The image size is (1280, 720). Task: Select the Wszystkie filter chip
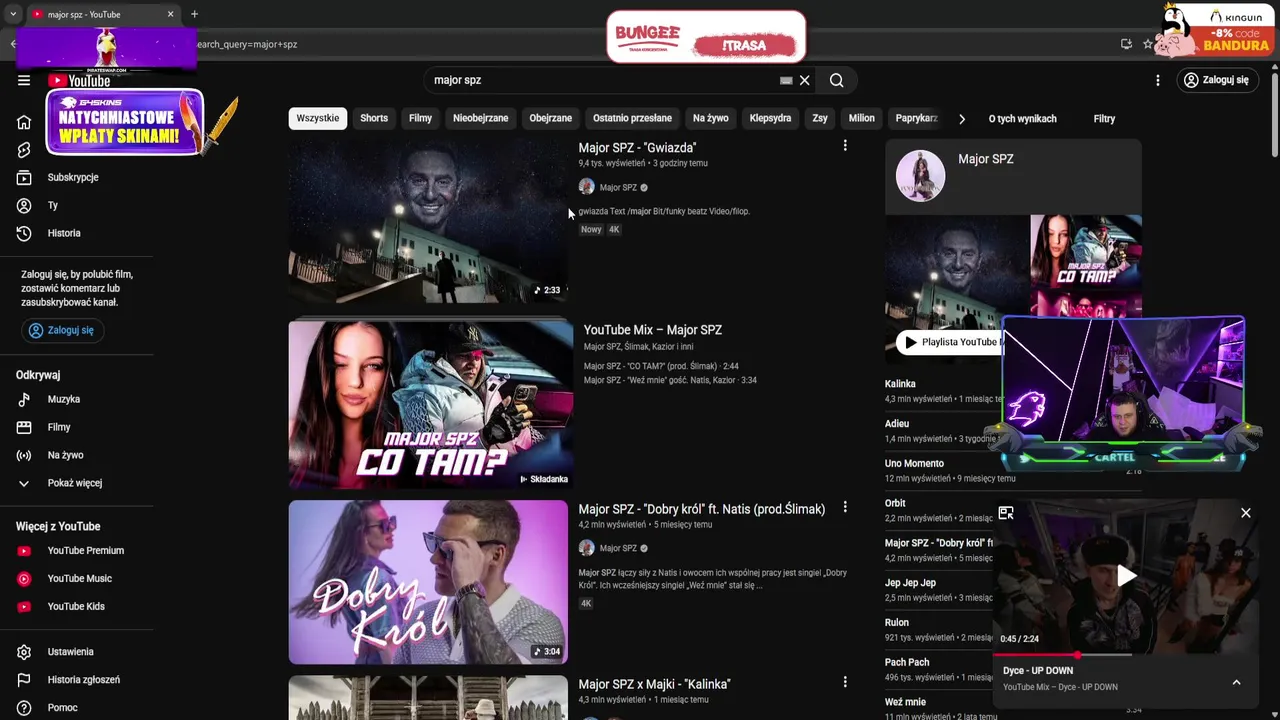click(318, 118)
